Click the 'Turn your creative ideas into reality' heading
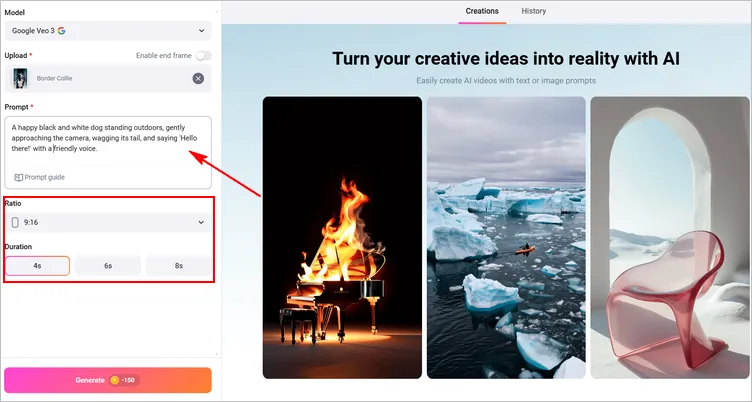The image size is (752, 402). (x=506, y=59)
